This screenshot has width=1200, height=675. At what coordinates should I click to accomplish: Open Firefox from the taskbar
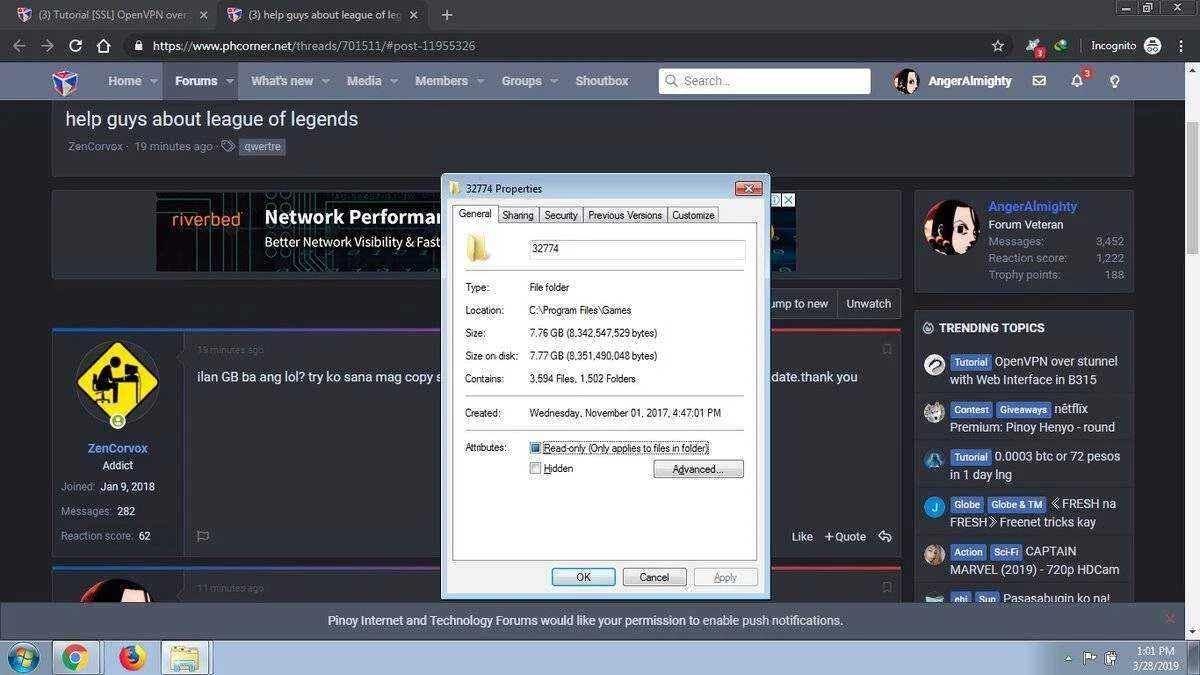(131, 658)
